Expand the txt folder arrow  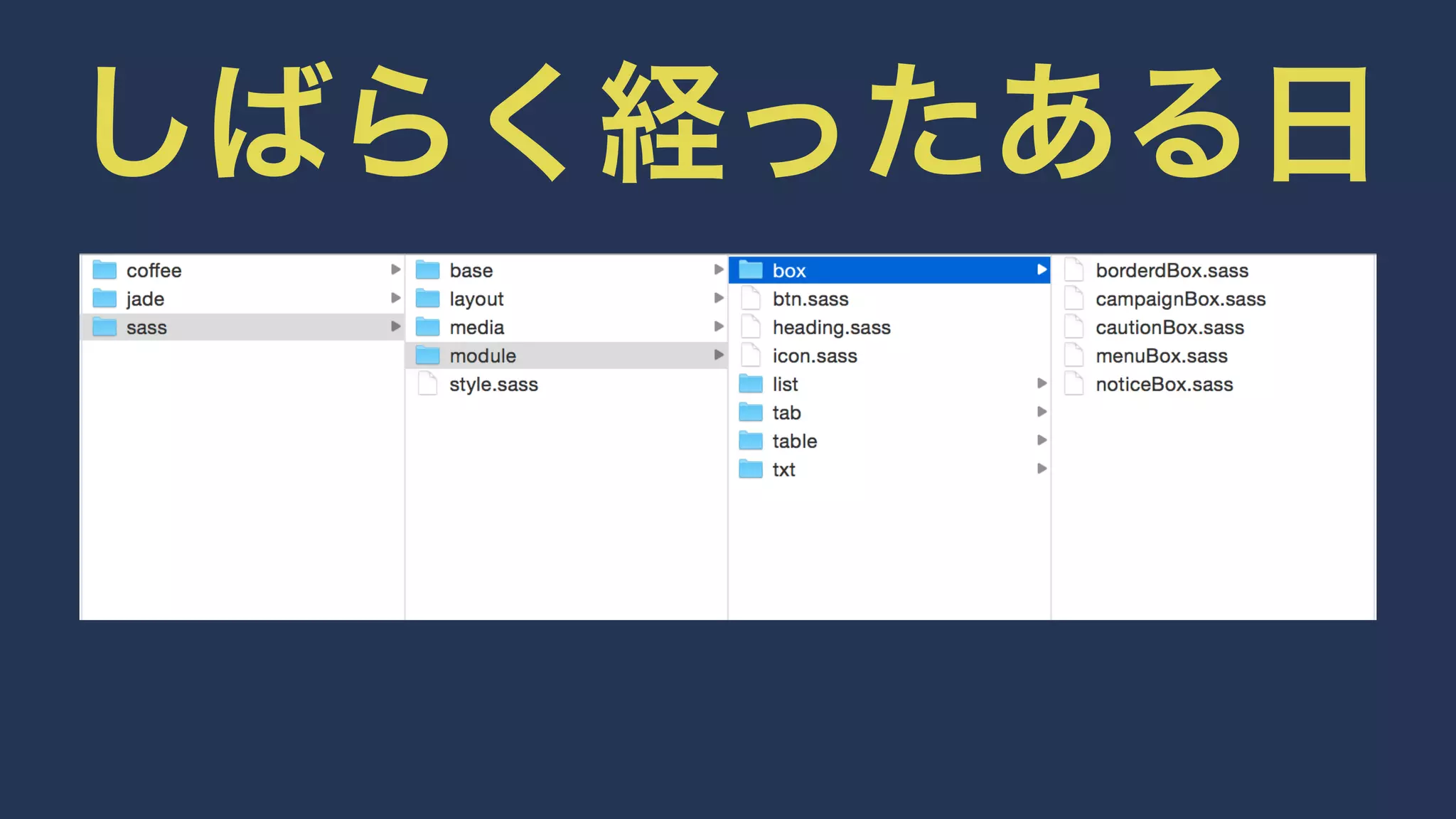click(x=1042, y=469)
